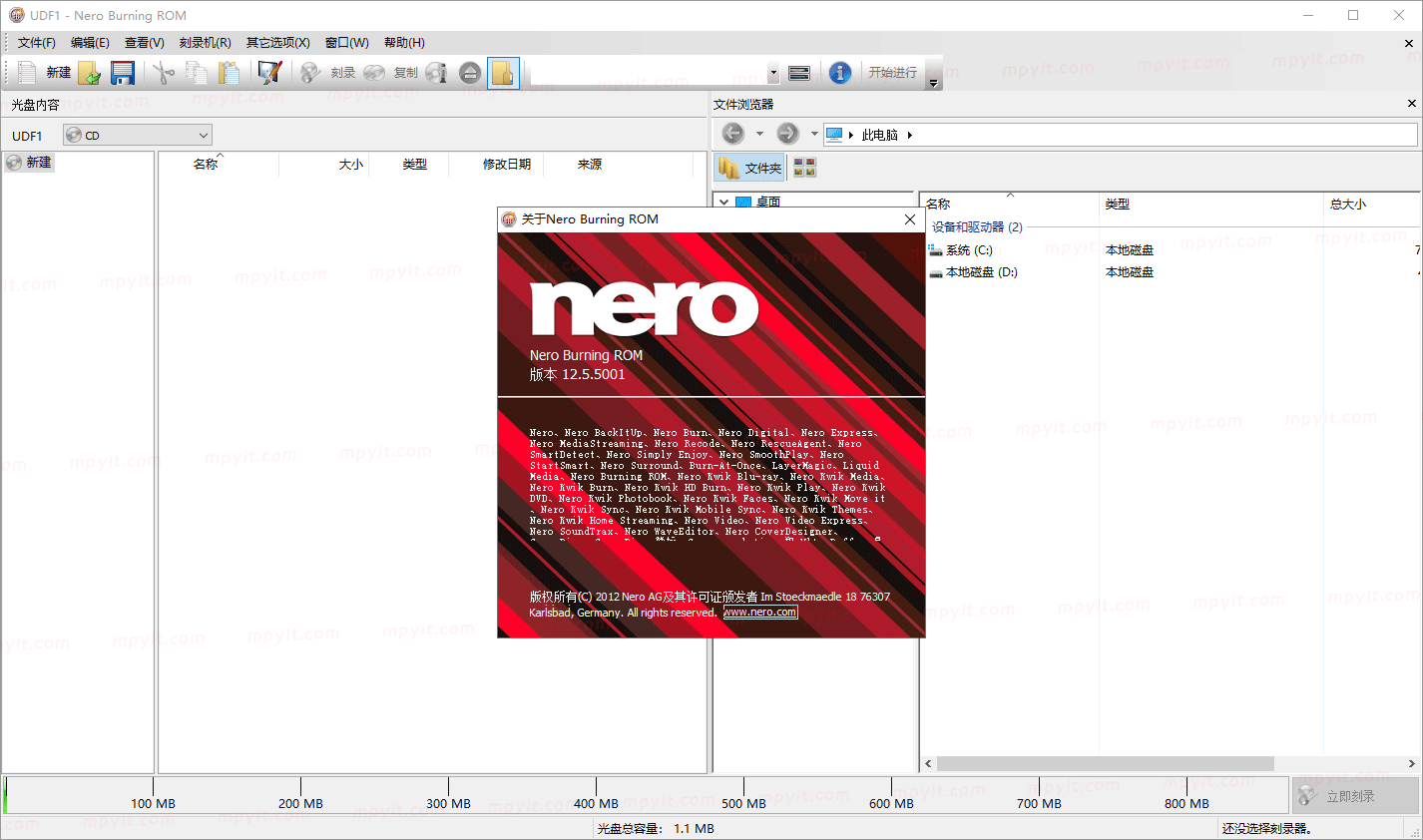
Task: Open the www.nero.com link
Action: (x=760, y=613)
